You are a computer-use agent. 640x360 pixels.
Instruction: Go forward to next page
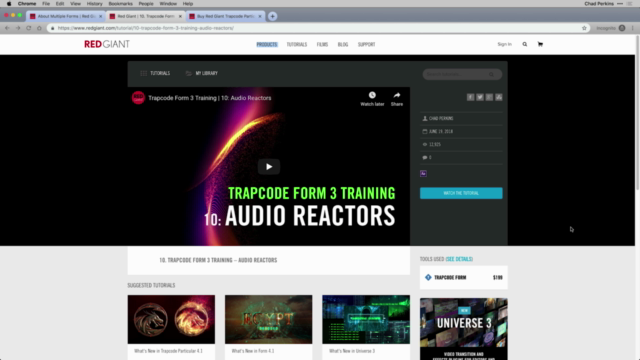coord(18,28)
